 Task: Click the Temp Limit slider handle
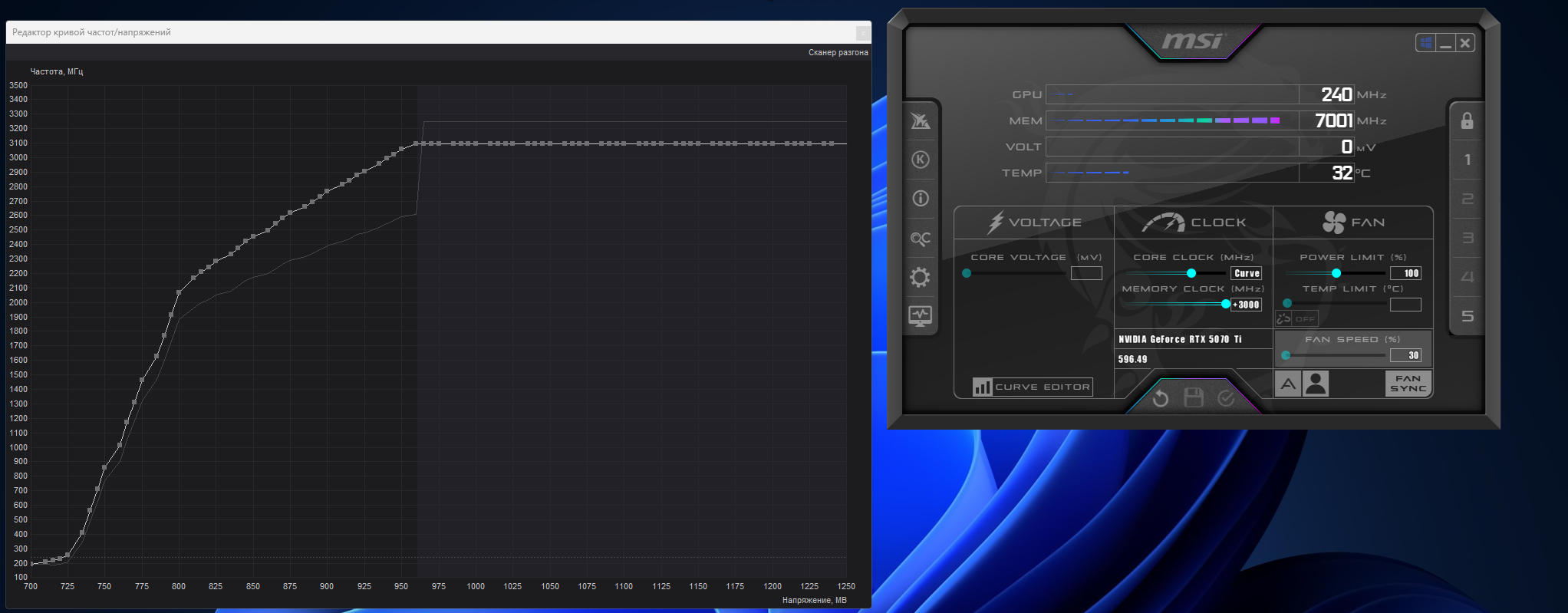point(1287,304)
